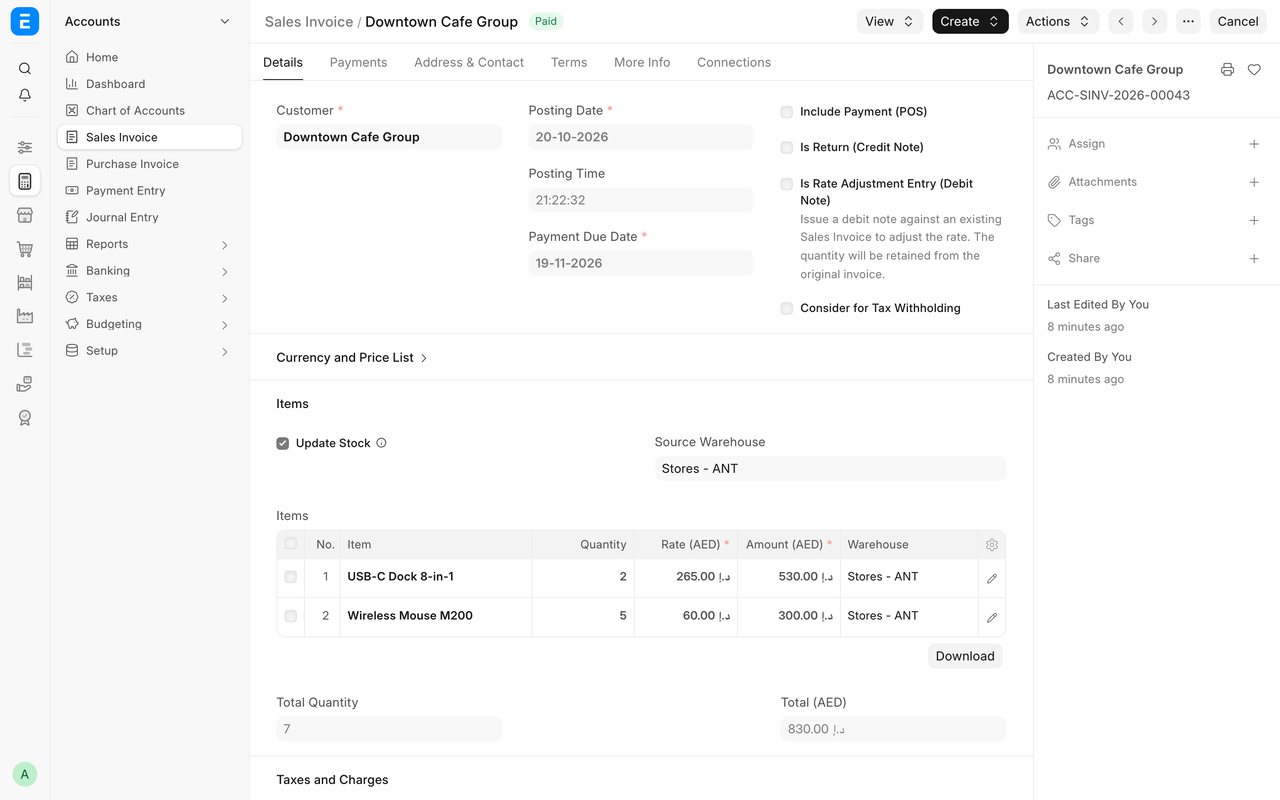
Task: Open the quality badge icon in rail
Action: click(x=25, y=418)
